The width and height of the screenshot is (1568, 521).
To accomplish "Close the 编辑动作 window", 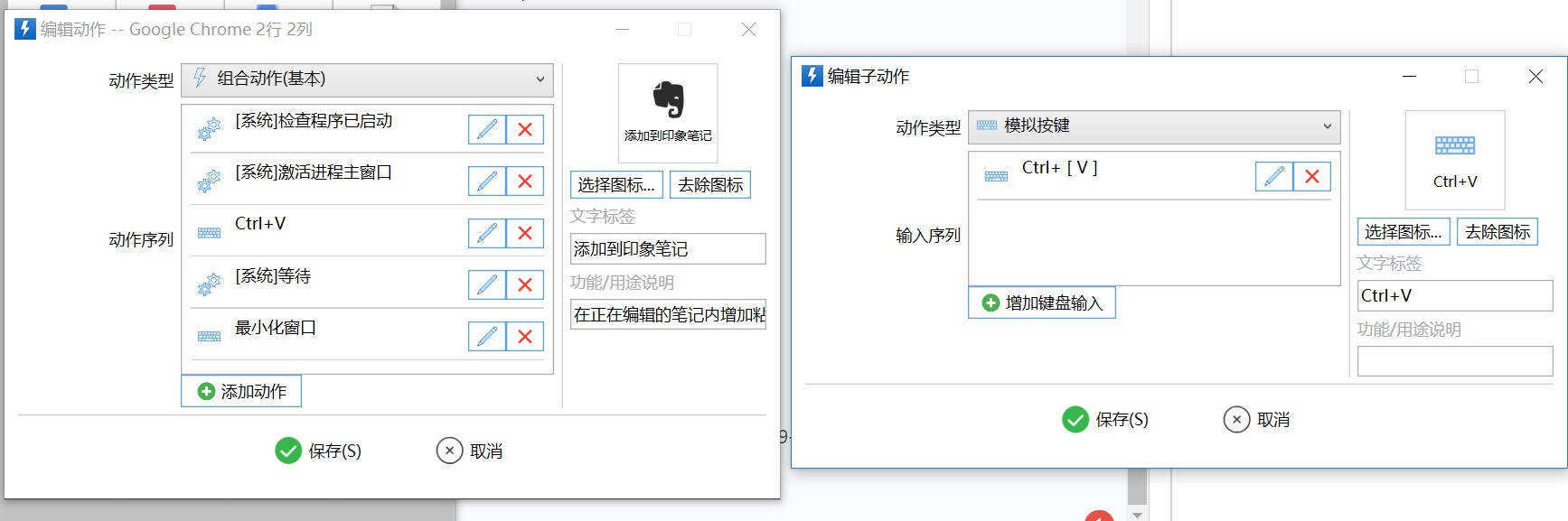I will (748, 30).
